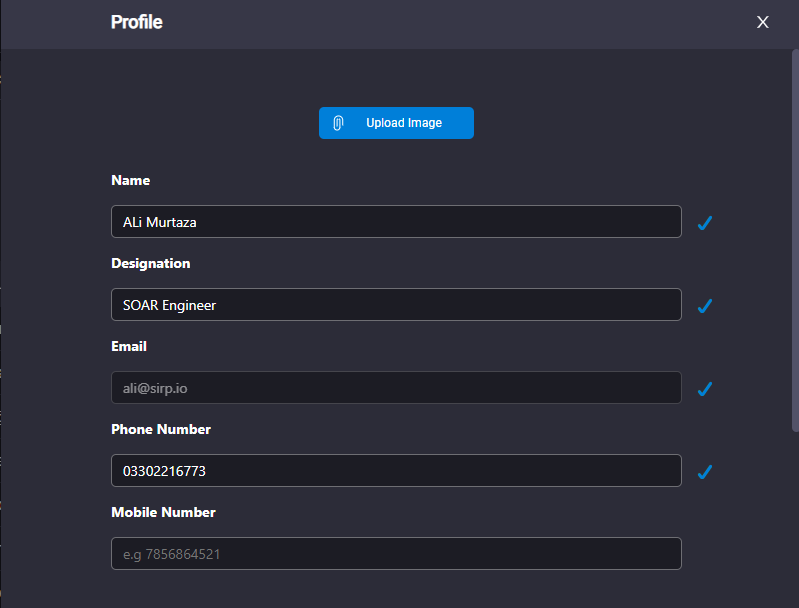Click the Designation label text
Image resolution: width=799 pixels, height=608 pixels.
click(x=150, y=263)
